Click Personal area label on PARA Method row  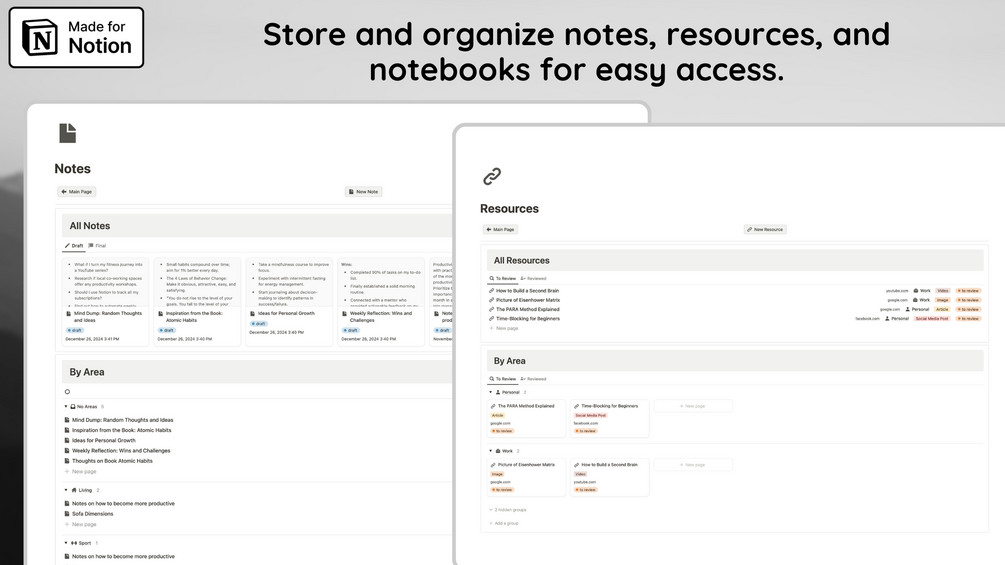[x=917, y=309]
